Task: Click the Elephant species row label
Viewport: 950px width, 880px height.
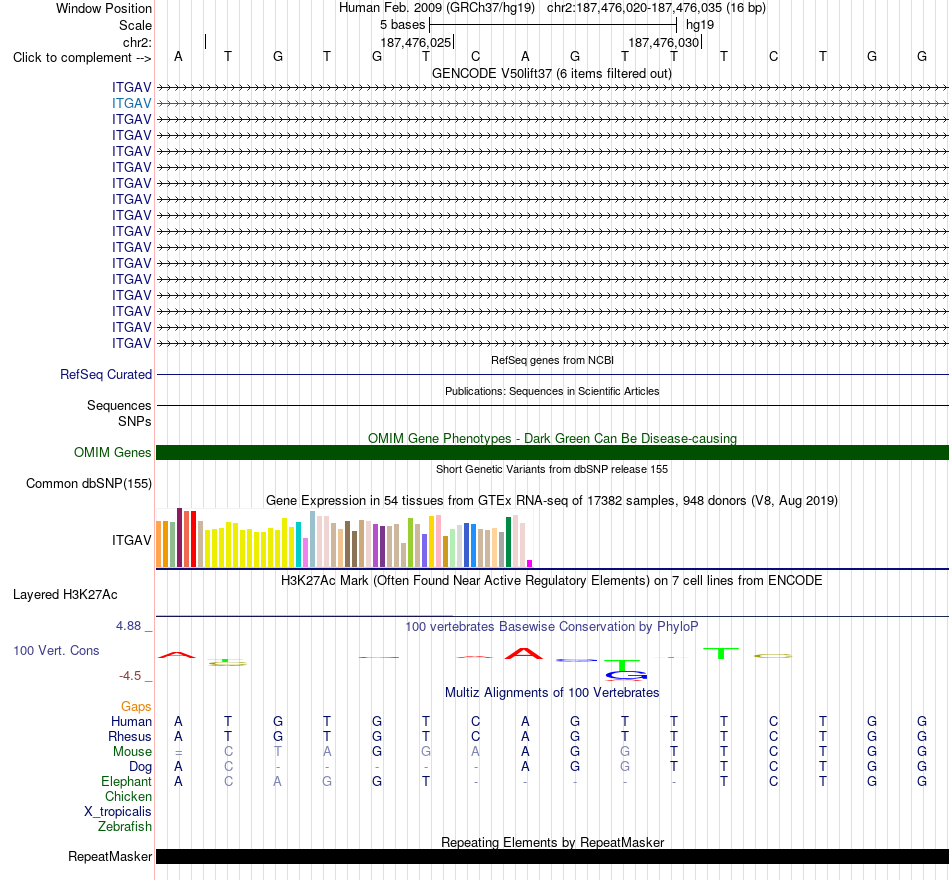Action: (x=127, y=781)
